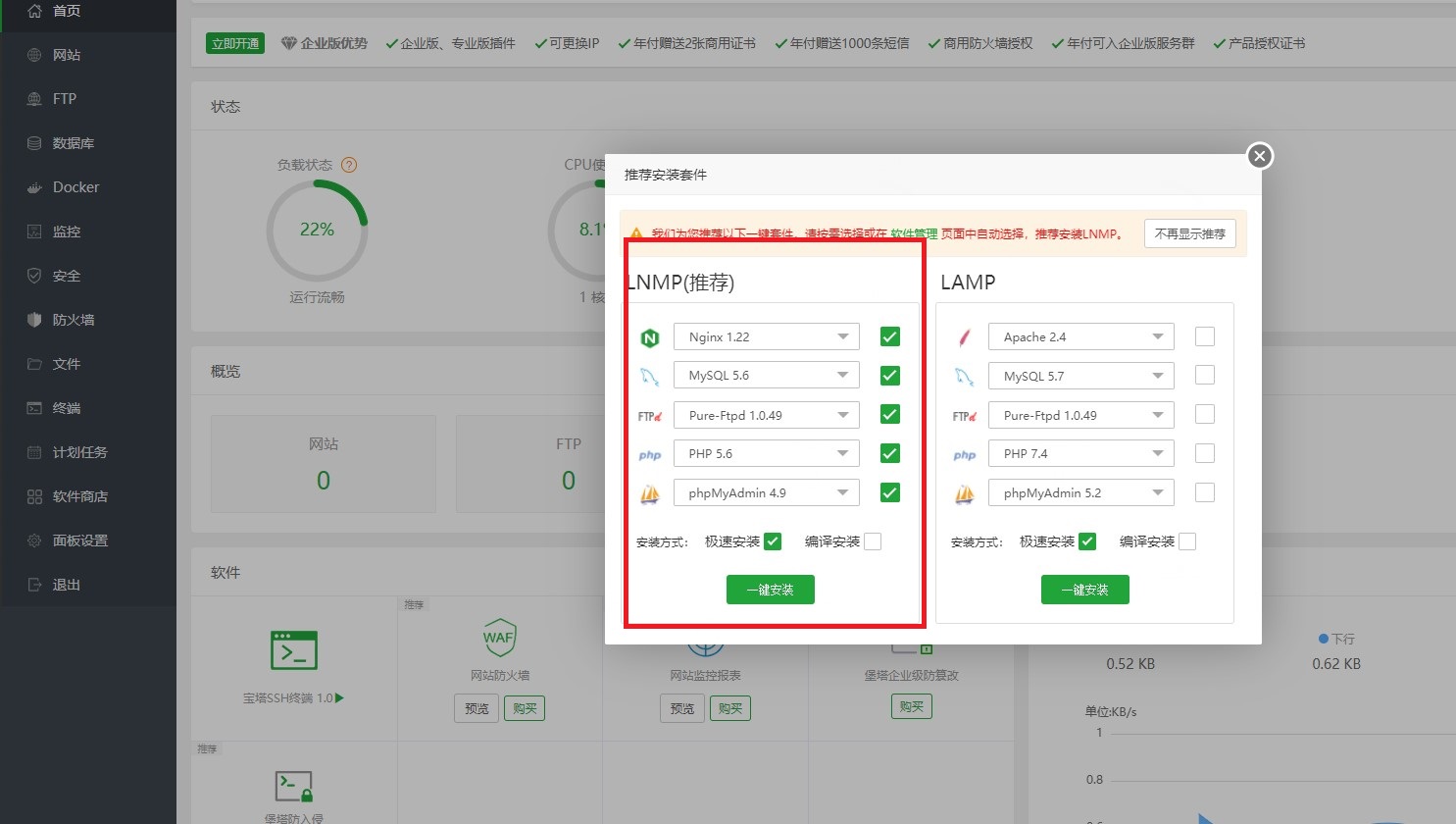Click the load status 22% gauge

(317, 230)
